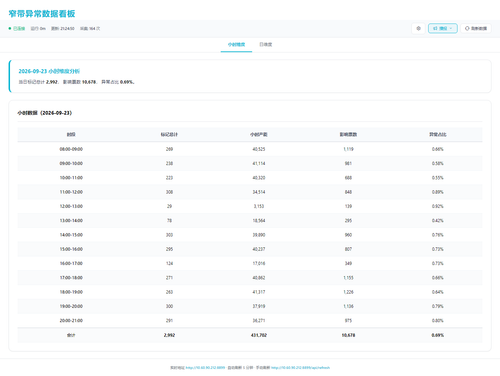Switch to the 小时维度 tab
The image size is (500, 376).
[236, 44]
